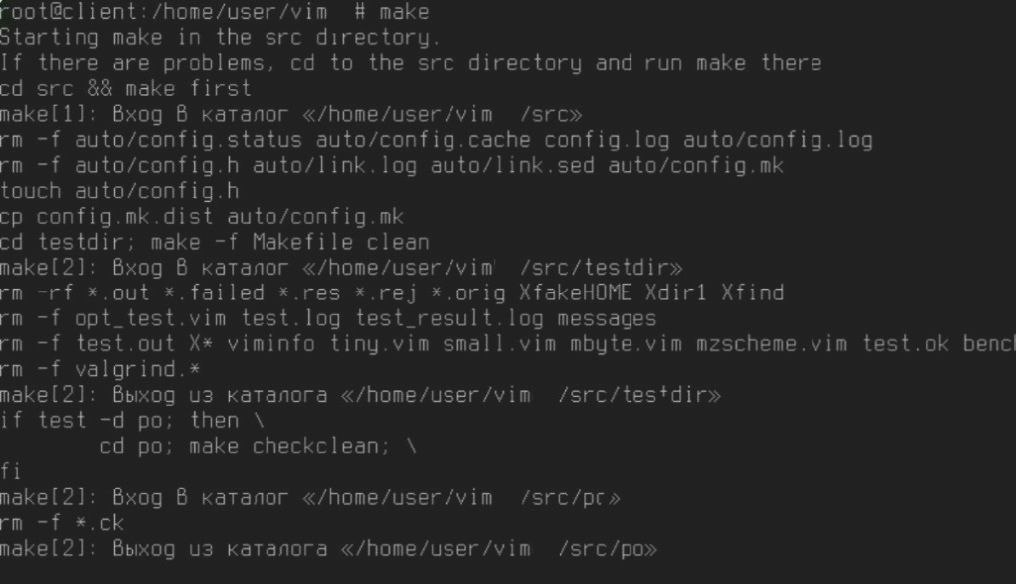Click the 'rm -f *.ck' line
Screen dimensions: 1016x584
(x=62, y=522)
